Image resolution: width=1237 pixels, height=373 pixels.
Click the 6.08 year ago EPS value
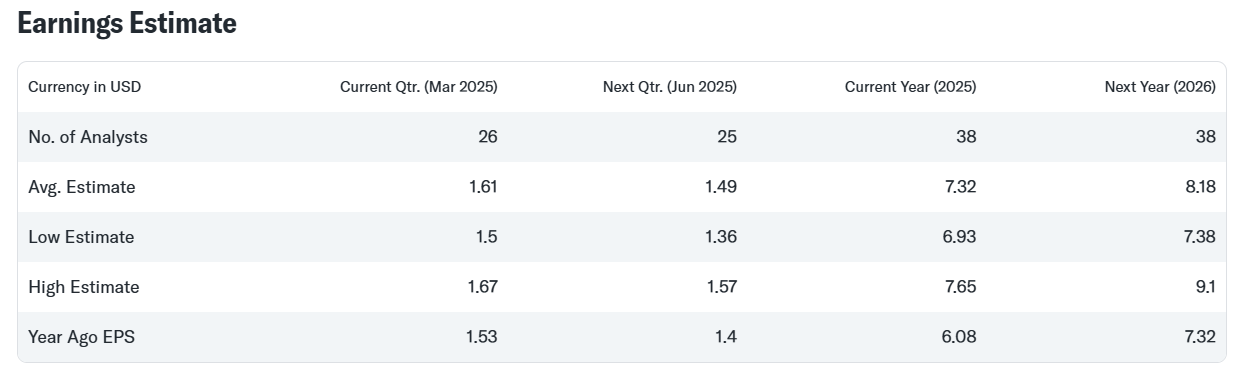click(x=960, y=337)
